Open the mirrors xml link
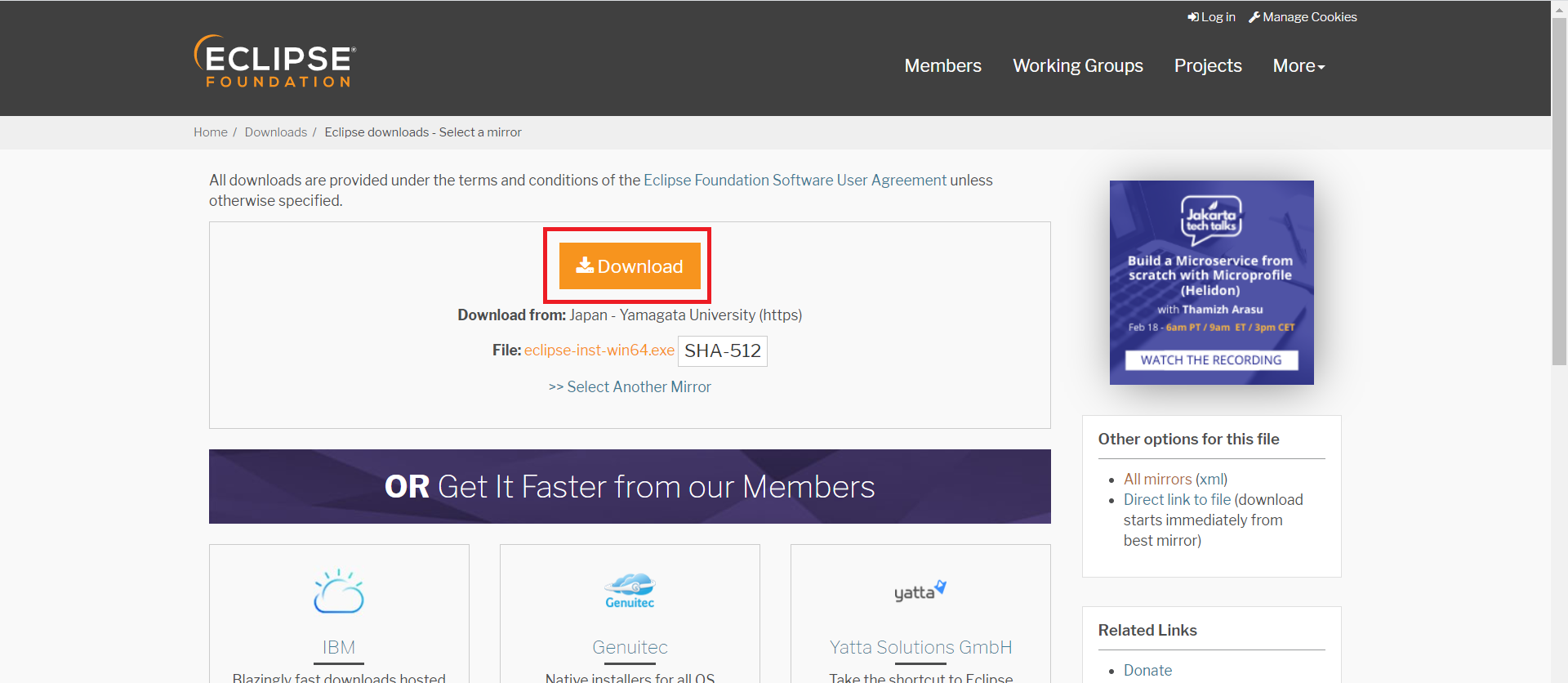The height and width of the screenshot is (683, 1568). pyautogui.click(x=1212, y=479)
